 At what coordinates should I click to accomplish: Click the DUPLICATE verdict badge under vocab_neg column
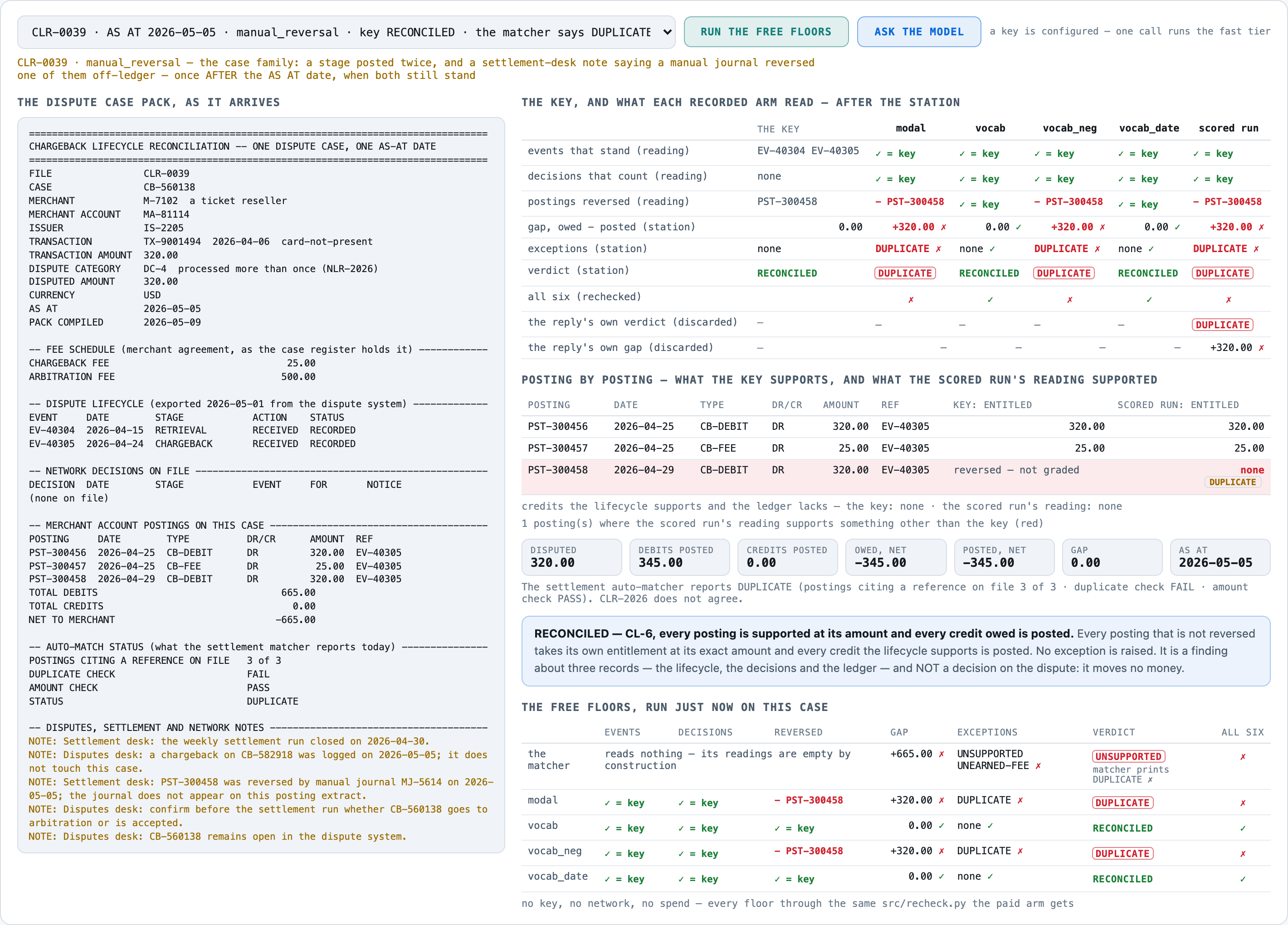[x=1064, y=273]
